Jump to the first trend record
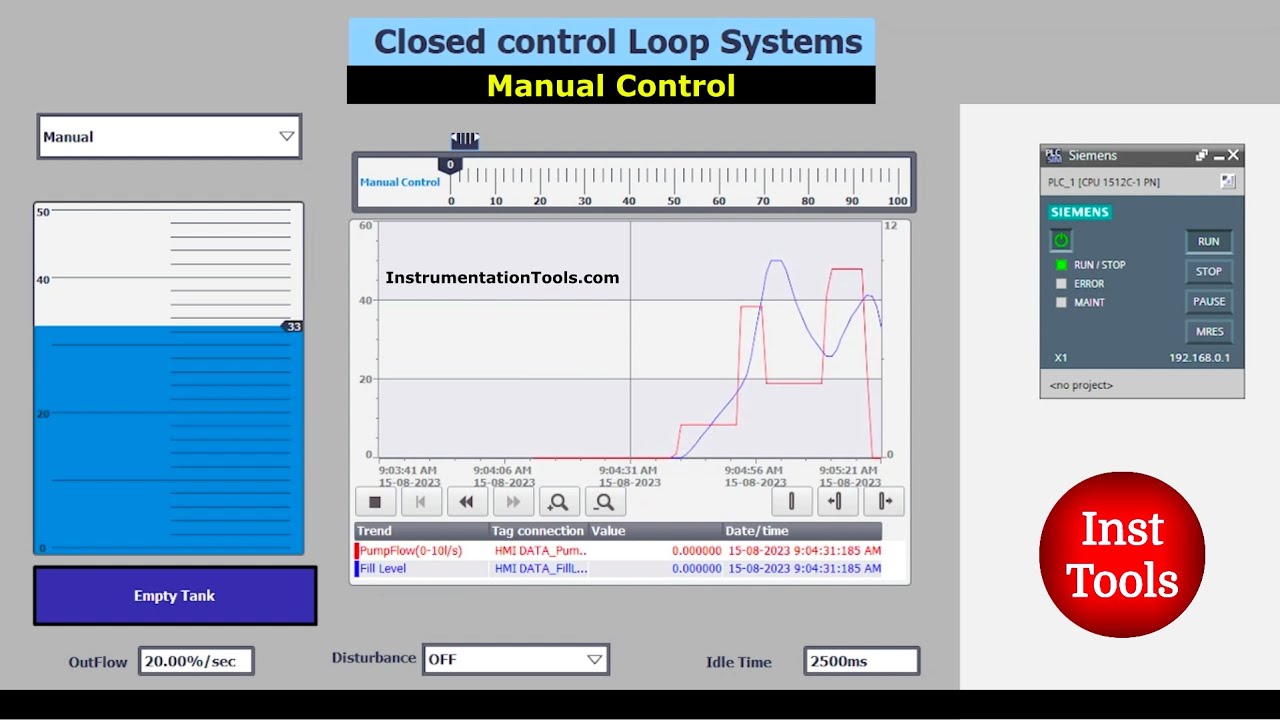1280x720 pixels. pos(420,501)
